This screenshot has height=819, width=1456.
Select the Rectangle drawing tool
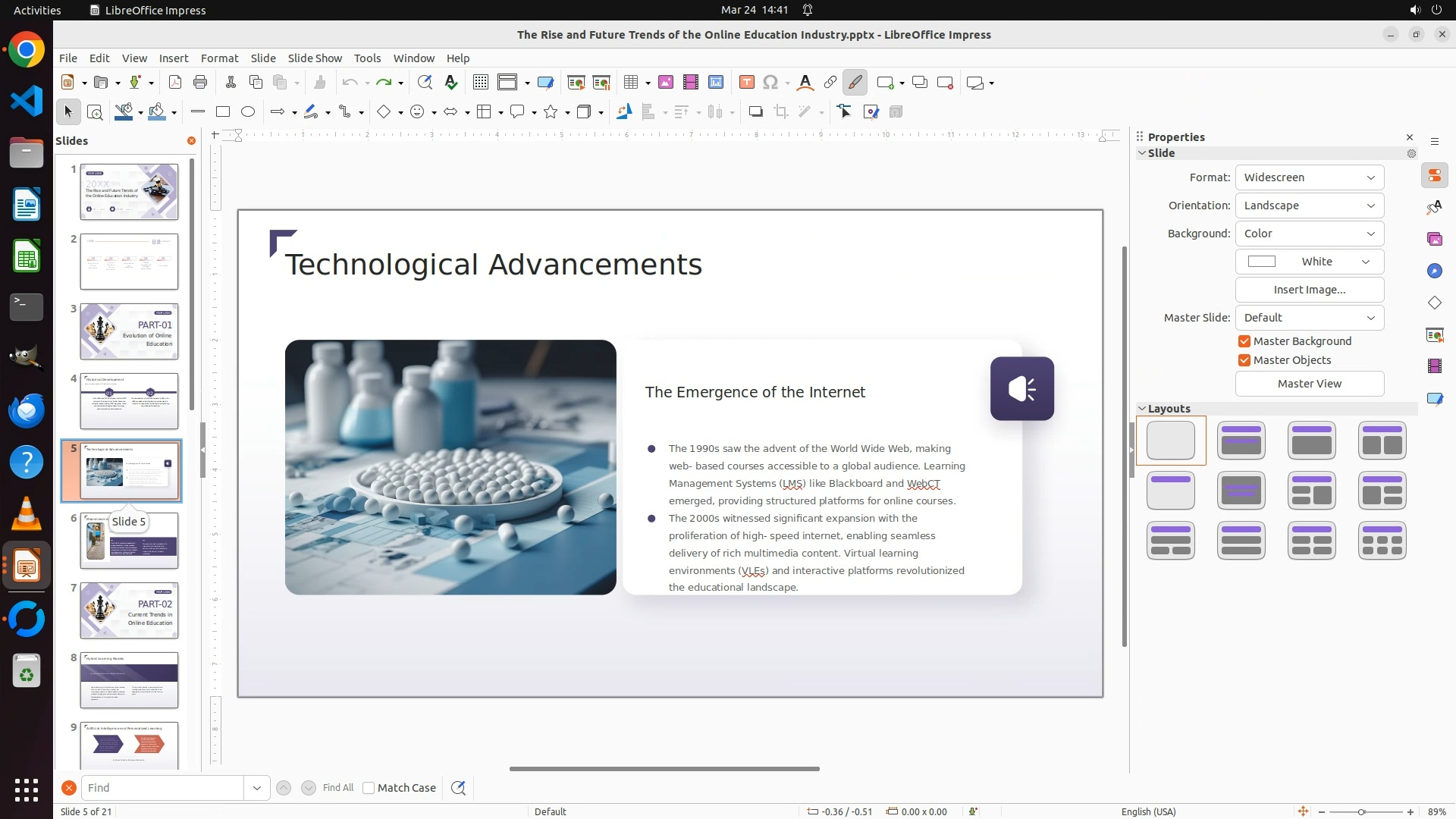[223, 112]
